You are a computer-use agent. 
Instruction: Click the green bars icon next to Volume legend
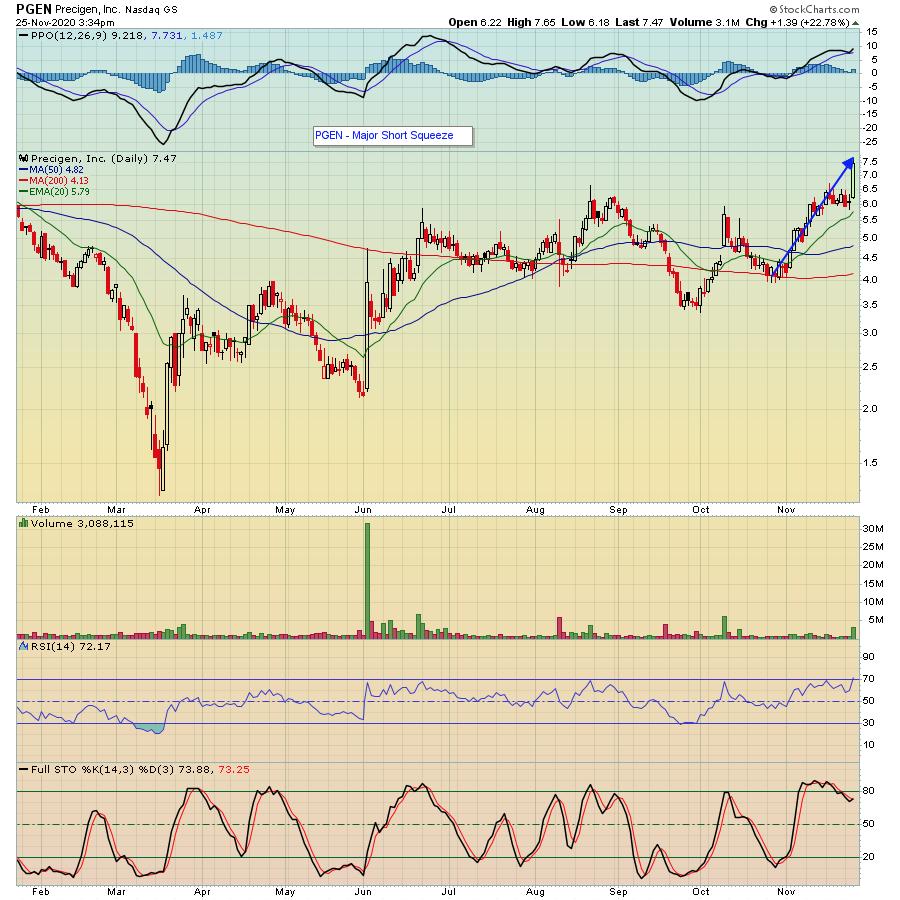pyautogui.click(x=24, y=523)
